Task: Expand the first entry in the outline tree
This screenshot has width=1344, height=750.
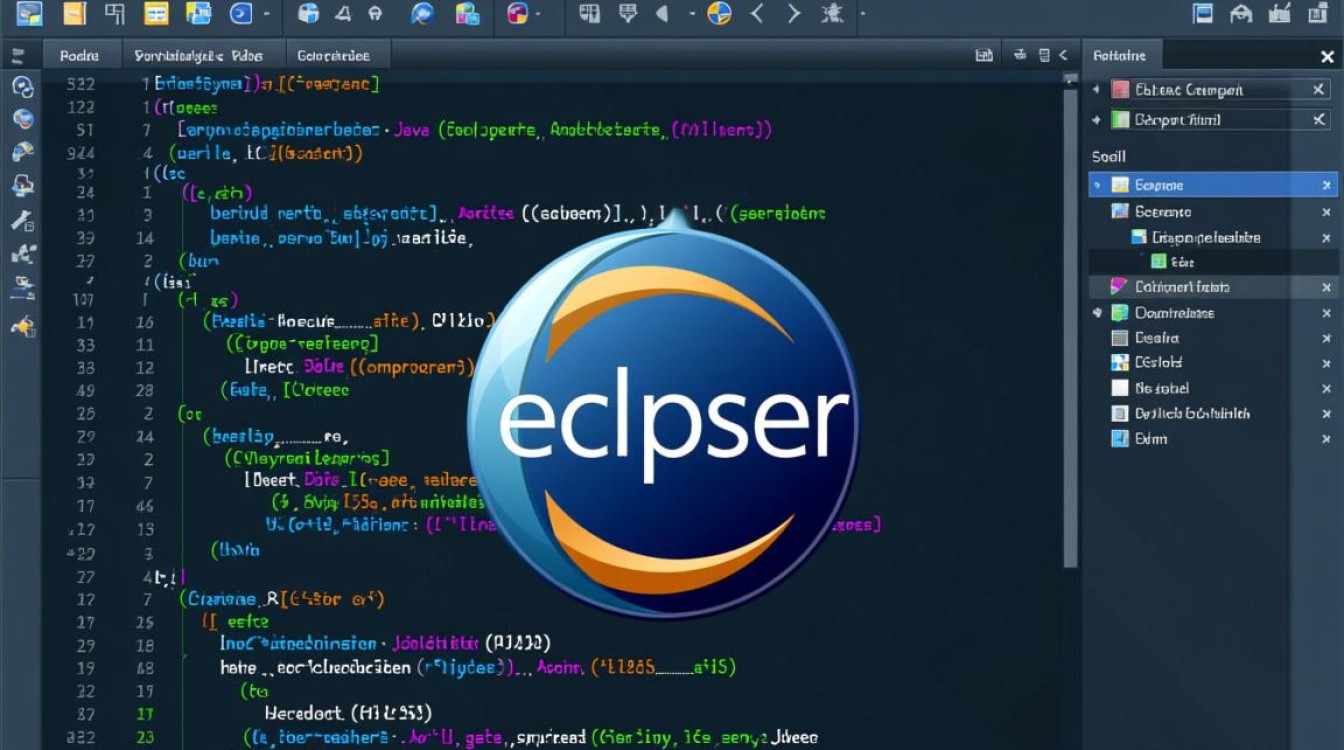Action: pos(1098,89)
